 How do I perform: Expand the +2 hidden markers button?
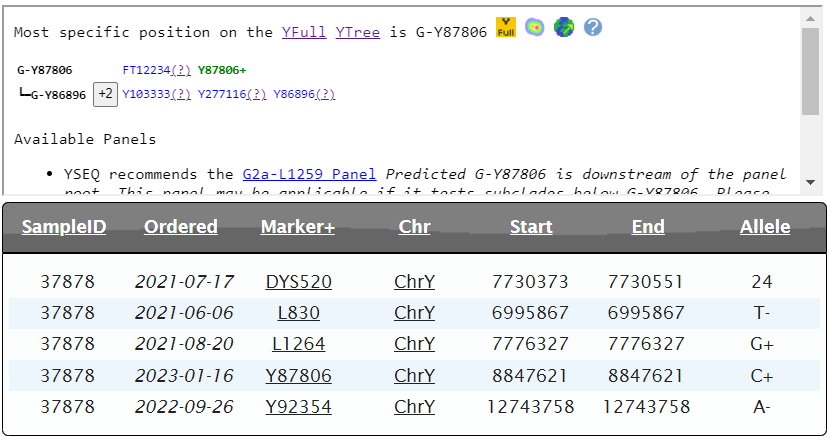point(105,94)
